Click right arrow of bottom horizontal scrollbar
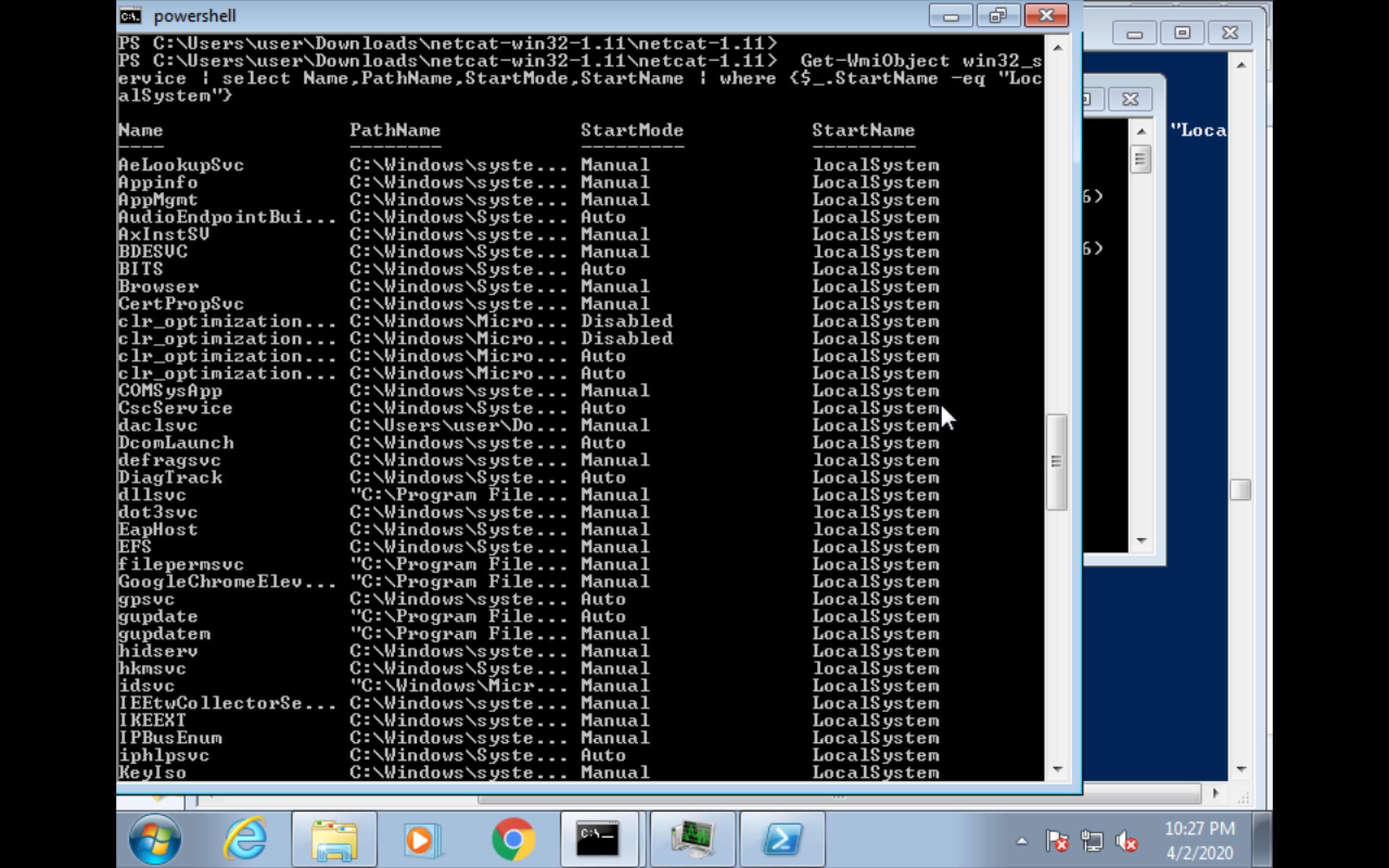Viewport: 1389px width, 868px height. click(1215, 793)
